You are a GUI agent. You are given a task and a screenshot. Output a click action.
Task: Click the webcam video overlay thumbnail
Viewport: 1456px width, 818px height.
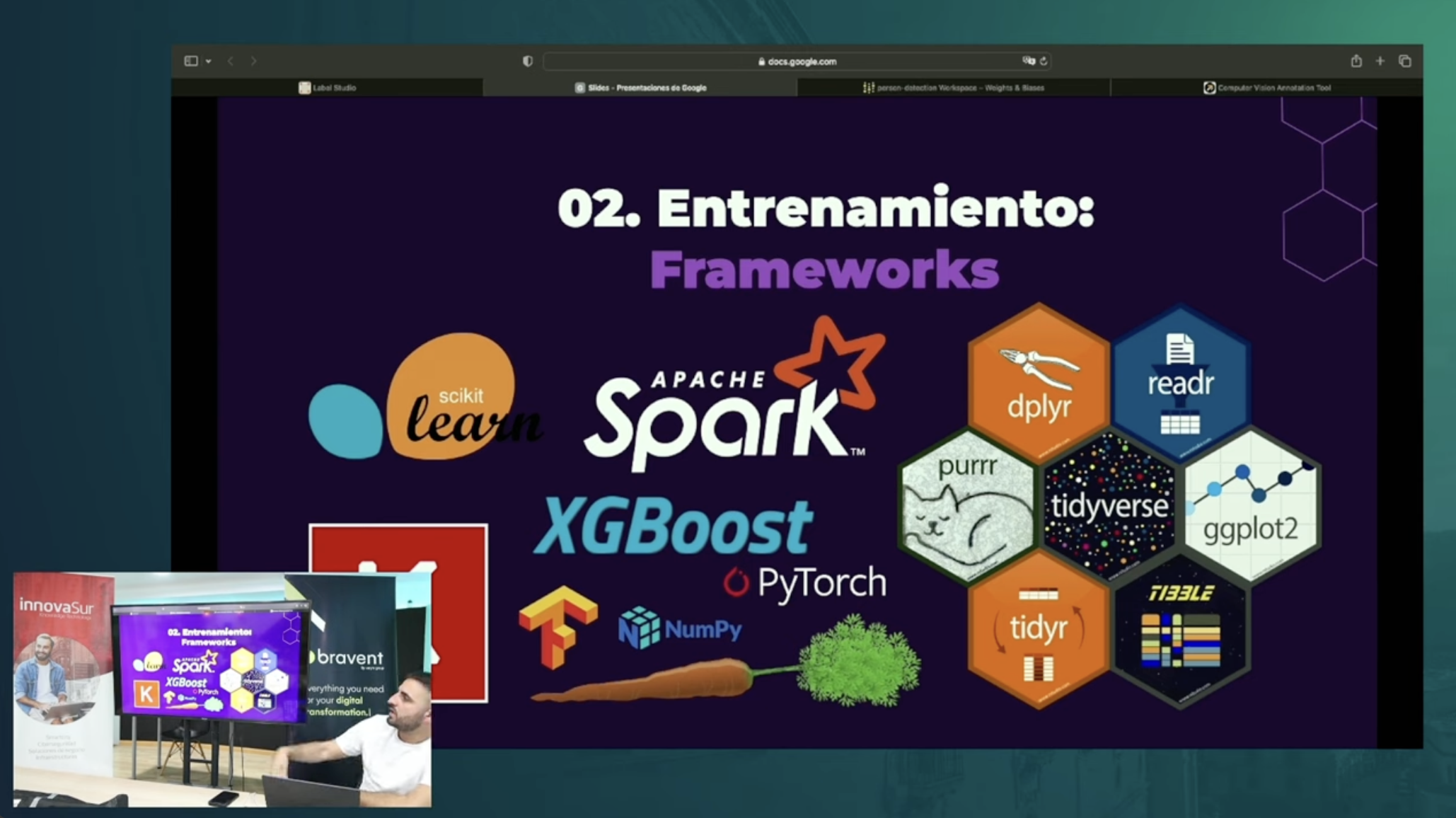(222, 690)
